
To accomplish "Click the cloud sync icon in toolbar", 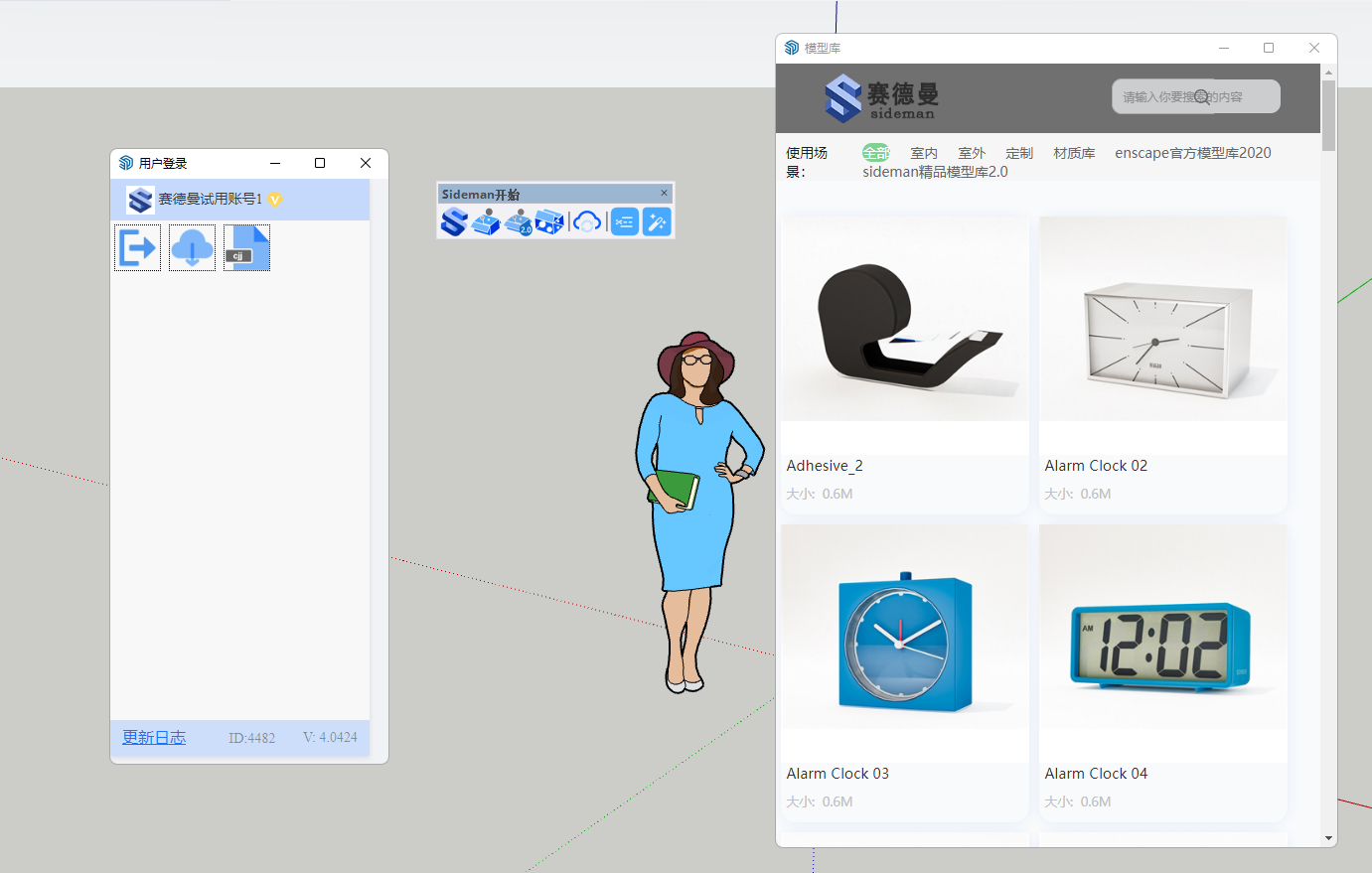I will (587, 221).
